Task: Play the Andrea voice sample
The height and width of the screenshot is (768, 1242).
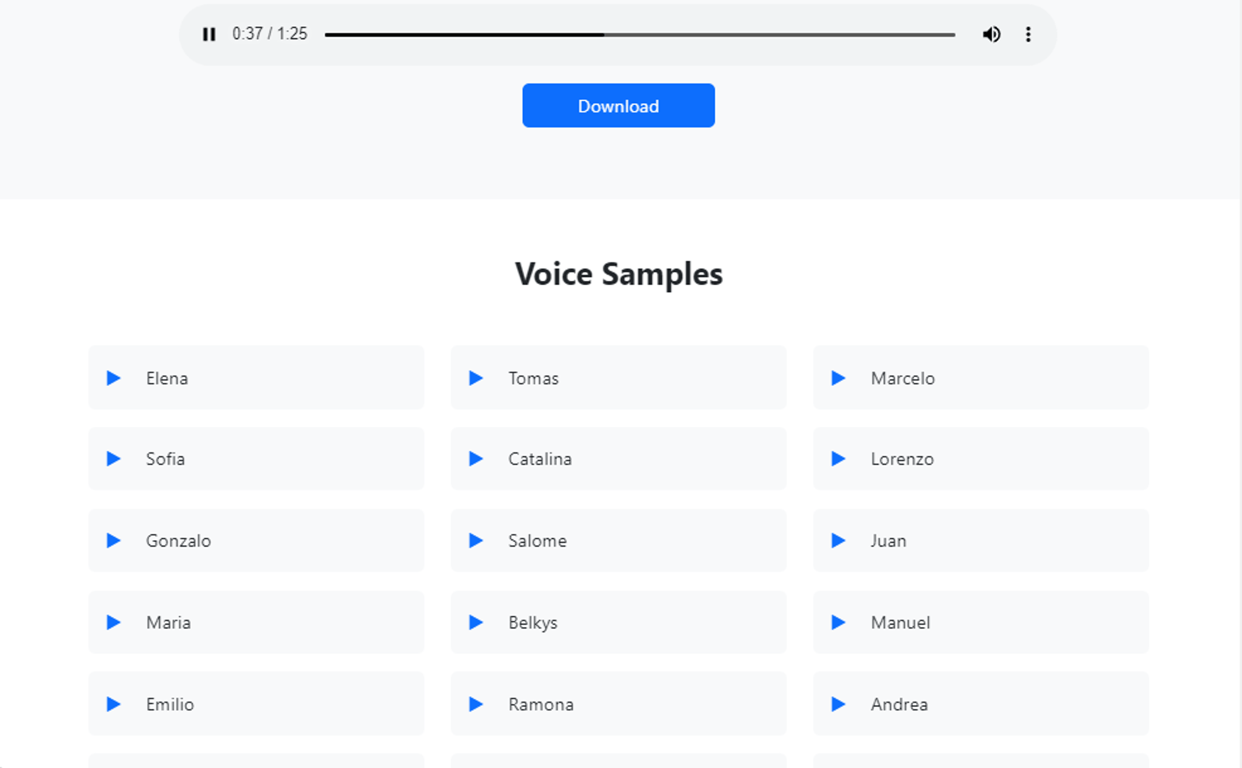Action: tap(838, 704)
